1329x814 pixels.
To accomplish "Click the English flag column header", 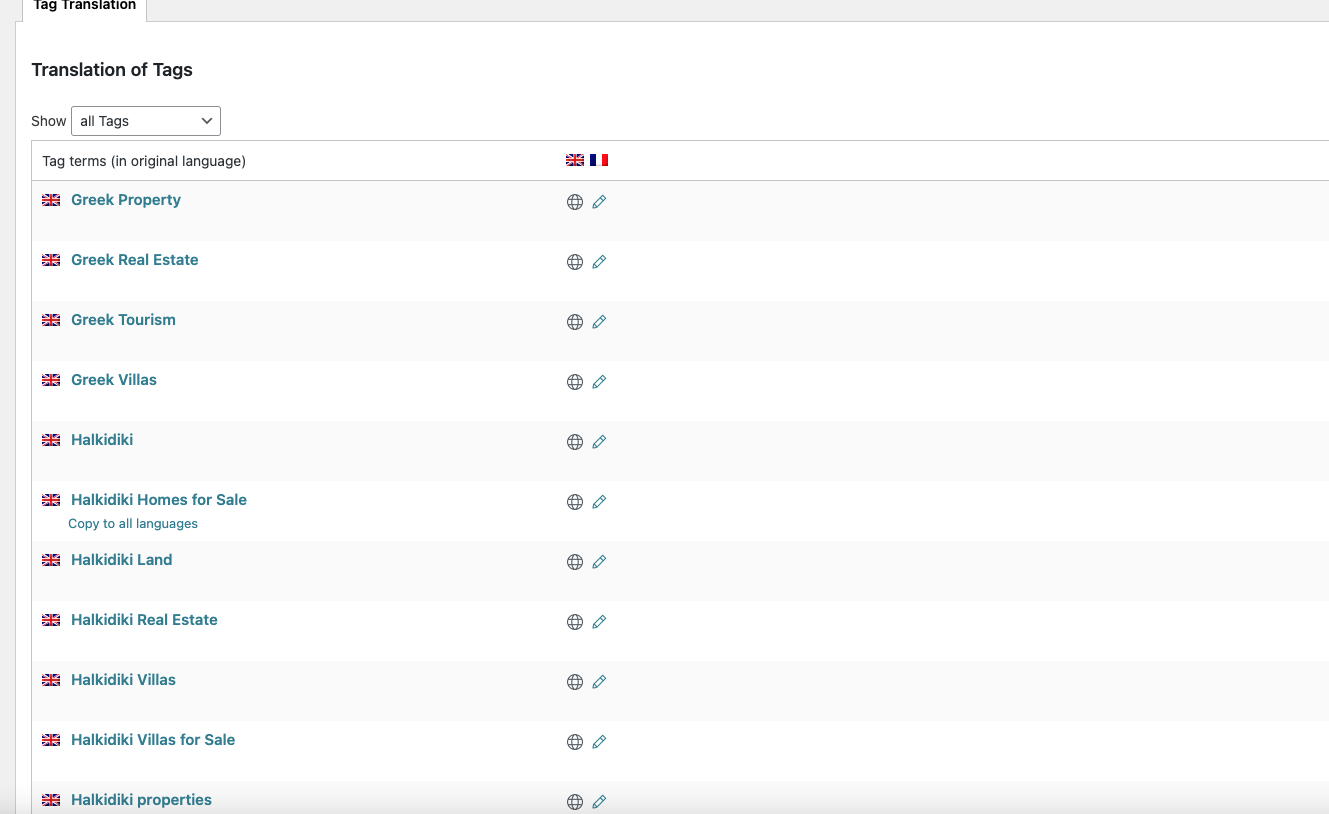I will pos(575,160).
